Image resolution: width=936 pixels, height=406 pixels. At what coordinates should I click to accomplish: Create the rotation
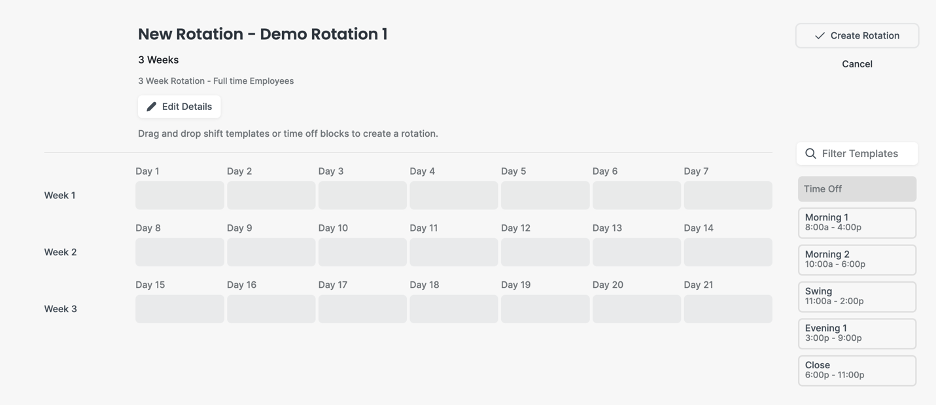[x=857, y=36]
